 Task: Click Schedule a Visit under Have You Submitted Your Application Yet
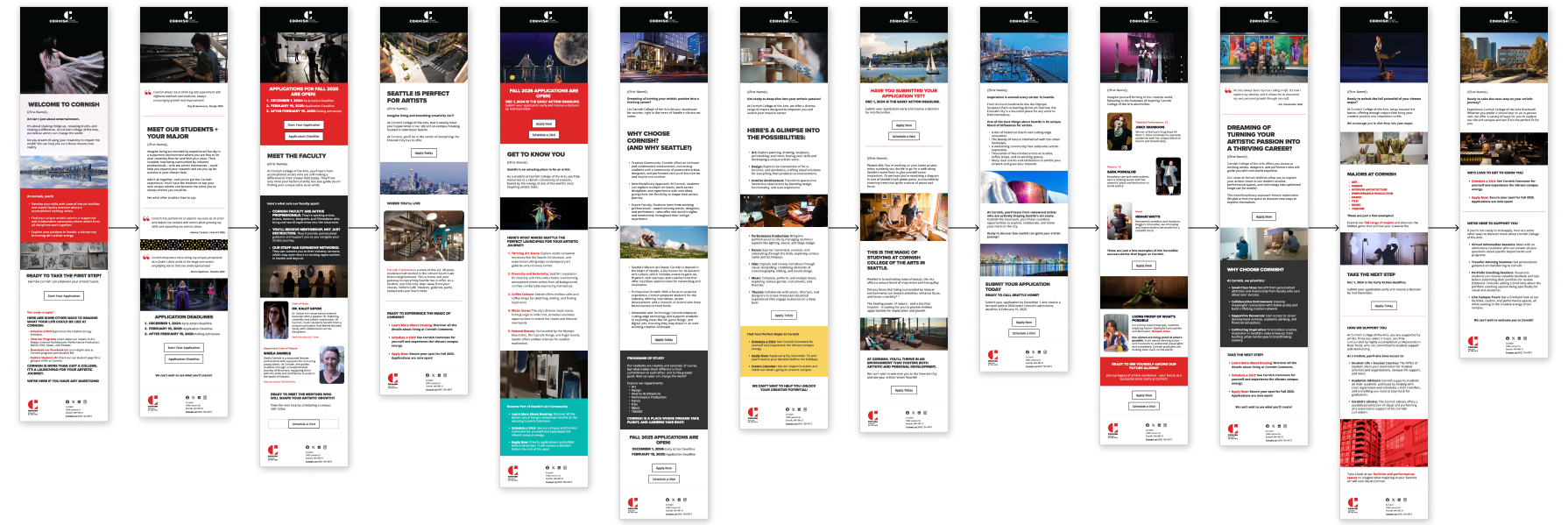click(904, 137)
